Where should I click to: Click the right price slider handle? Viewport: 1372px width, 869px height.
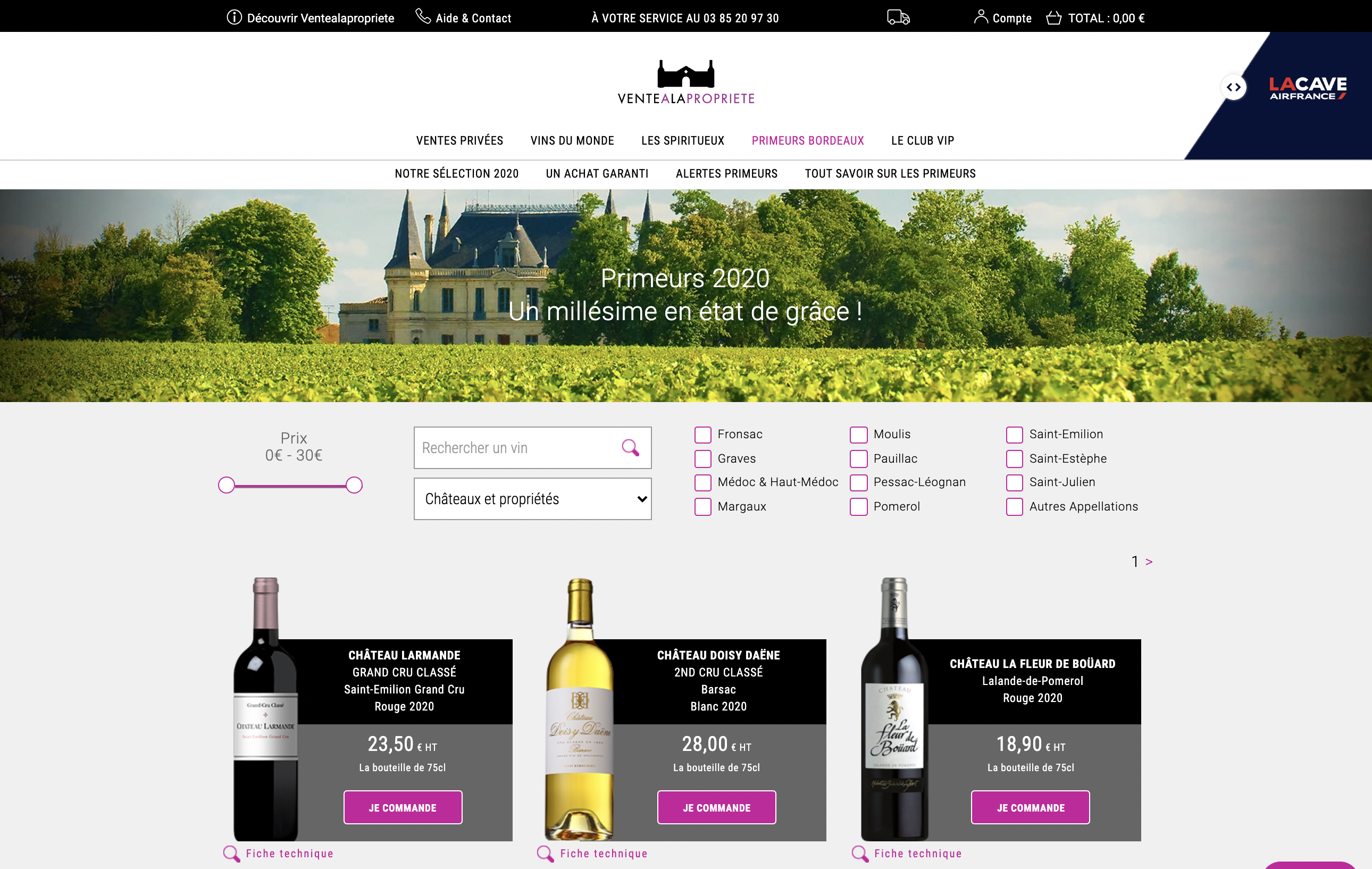(x=354, y=486)
